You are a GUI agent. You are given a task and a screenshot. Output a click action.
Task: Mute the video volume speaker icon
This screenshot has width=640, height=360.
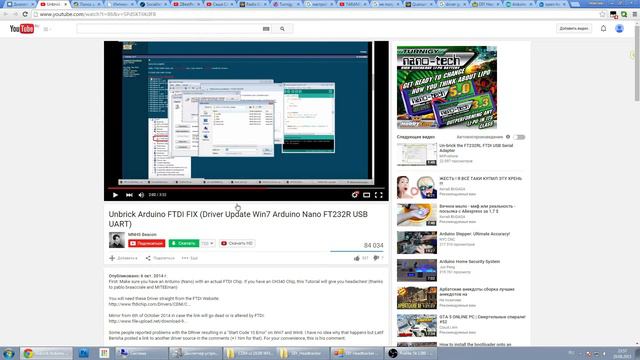(x=141, y=195)
